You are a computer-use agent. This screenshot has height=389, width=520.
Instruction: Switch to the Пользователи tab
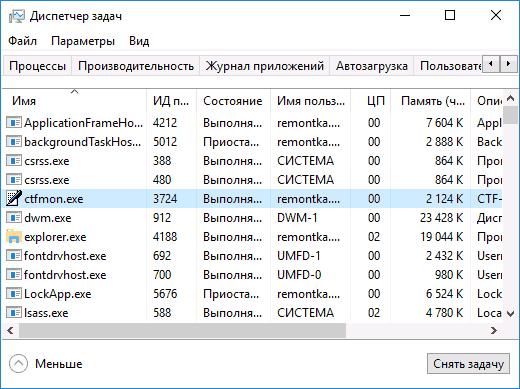[x=449, y=66]
